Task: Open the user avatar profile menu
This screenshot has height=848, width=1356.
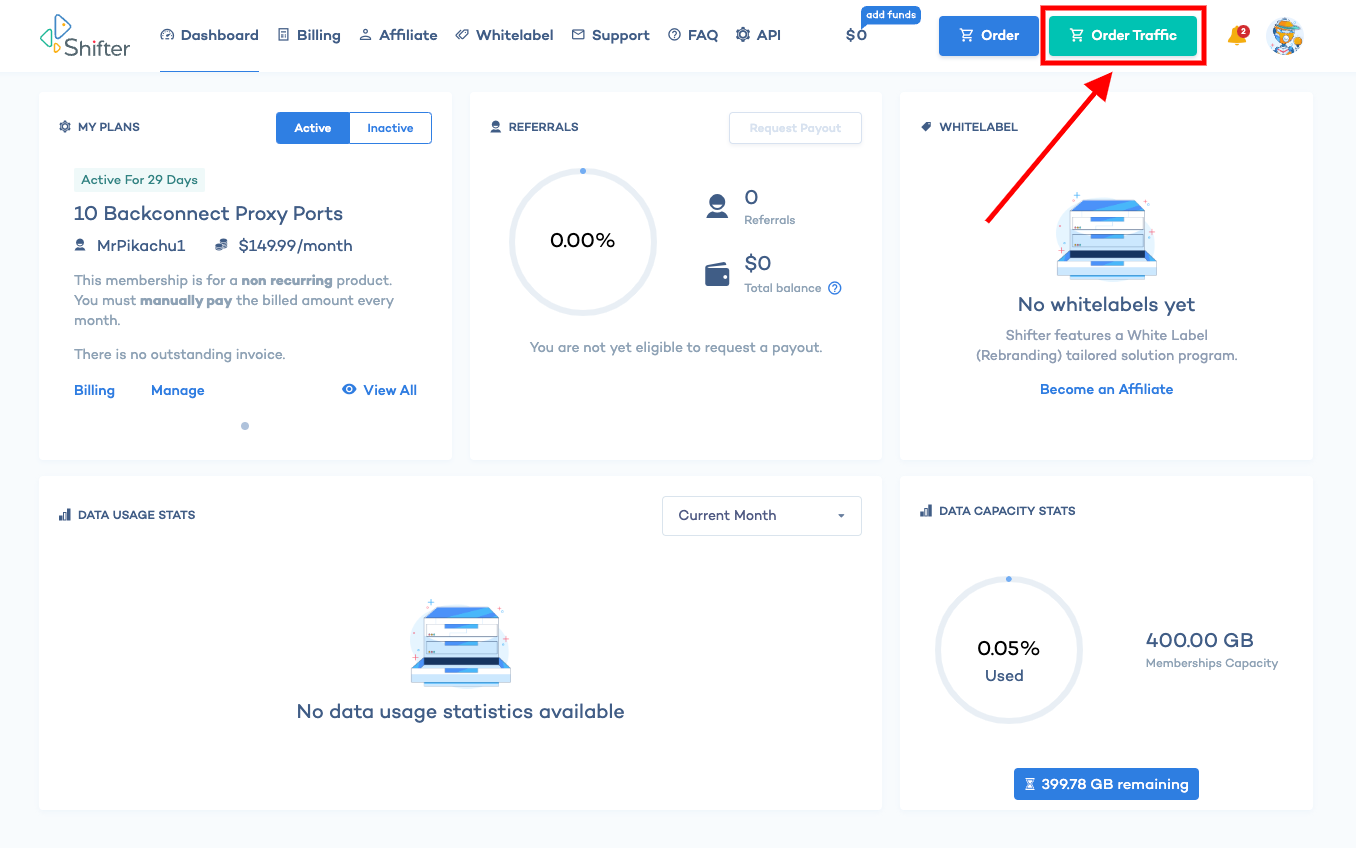Action: (x=1285, y=36)
